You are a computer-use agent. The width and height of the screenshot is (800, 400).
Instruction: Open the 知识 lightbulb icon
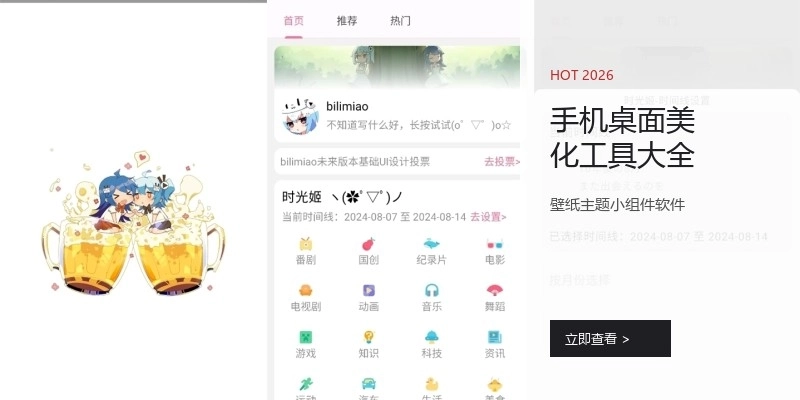[368, 337]
